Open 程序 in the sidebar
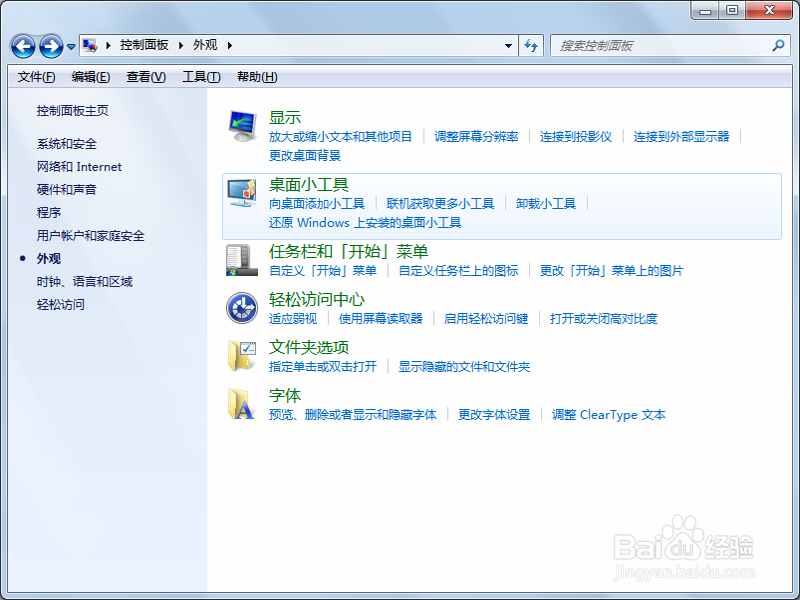 (x=49, y=213)
